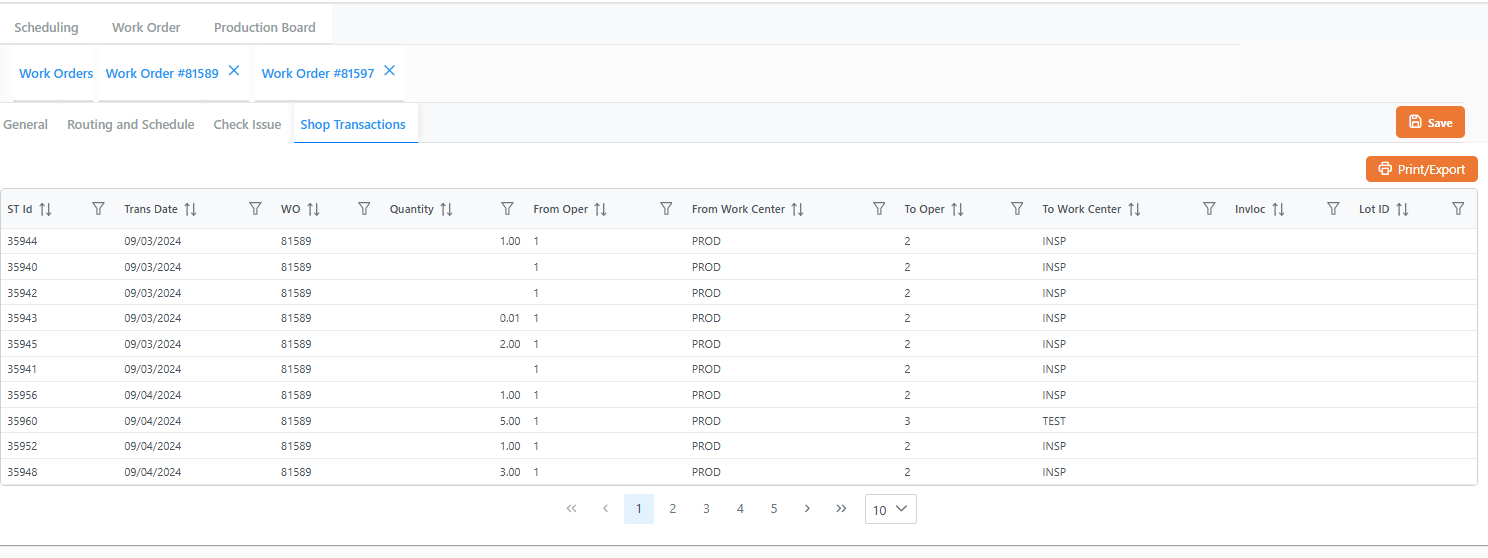Click ST Id cell 35956
The width and height of the screenshot is (1488, 558).
(22, 395)
